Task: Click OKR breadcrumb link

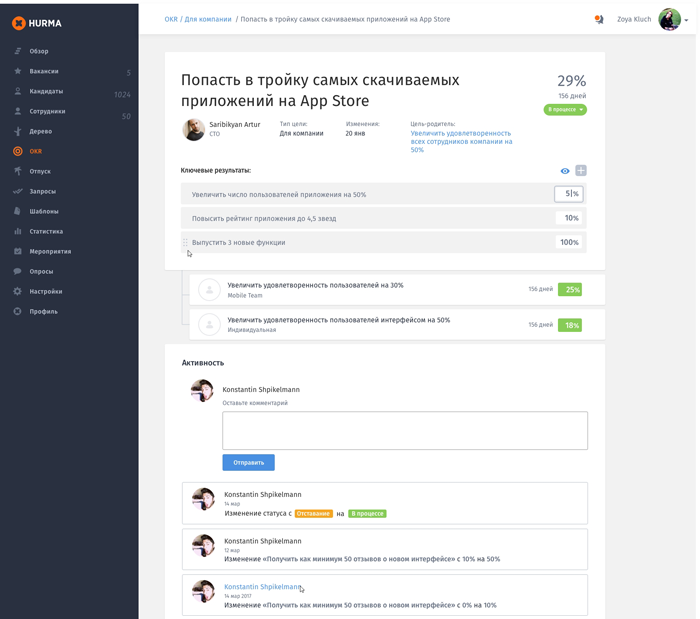Action: coord(171,19)
